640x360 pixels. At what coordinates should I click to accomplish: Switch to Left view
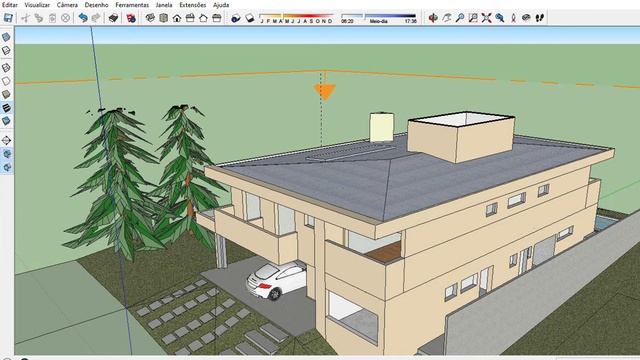[x=217, y=18]
